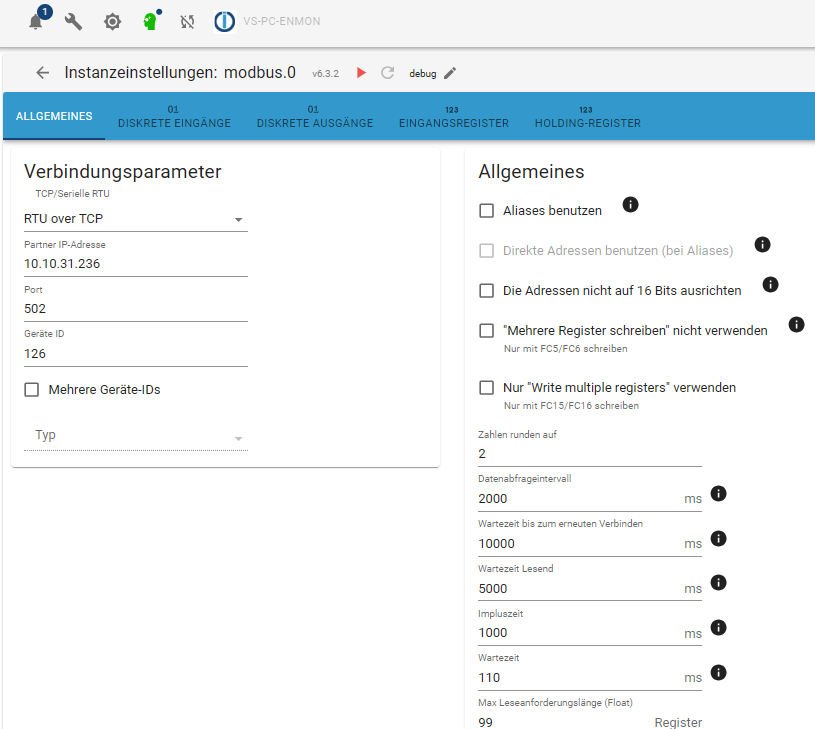Toggle Mehrere Geräte-IDs checkbox
The width and height of the screenshot is (815, 729).
pos(32,390)
